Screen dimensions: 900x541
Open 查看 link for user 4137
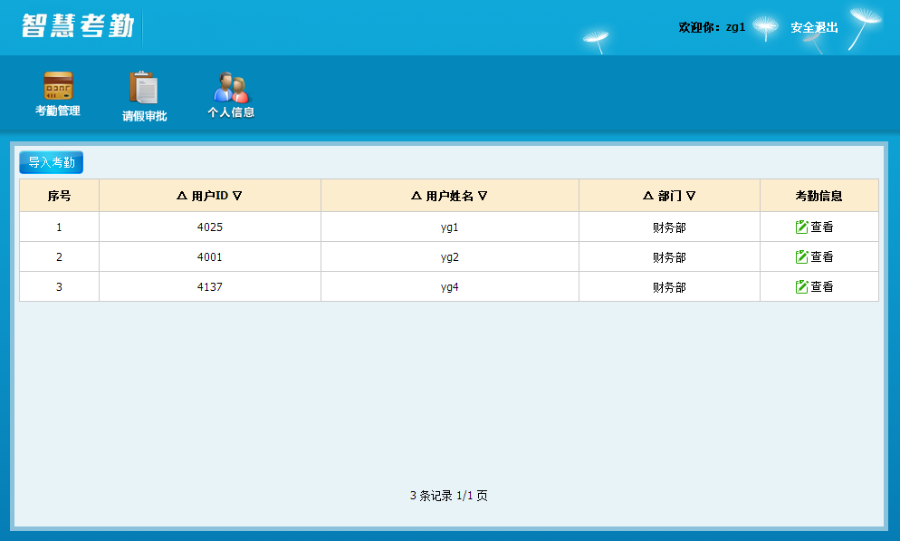821,287
